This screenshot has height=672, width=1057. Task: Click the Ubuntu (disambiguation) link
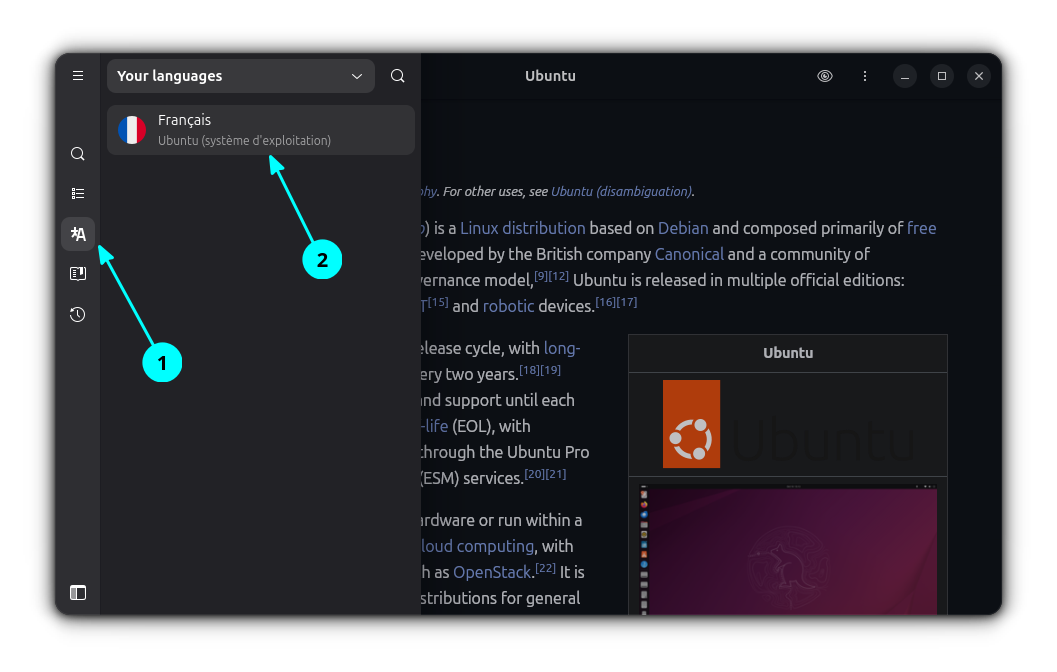620,191
